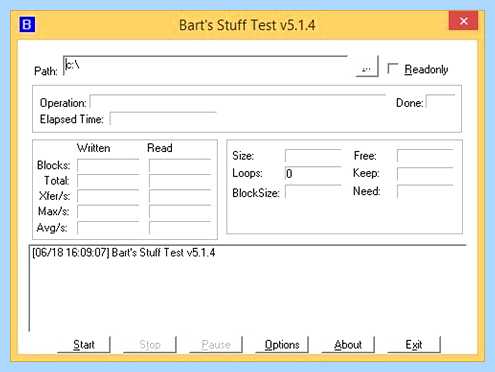
Task: Click the Operation status field
Action: coord(238,101)
